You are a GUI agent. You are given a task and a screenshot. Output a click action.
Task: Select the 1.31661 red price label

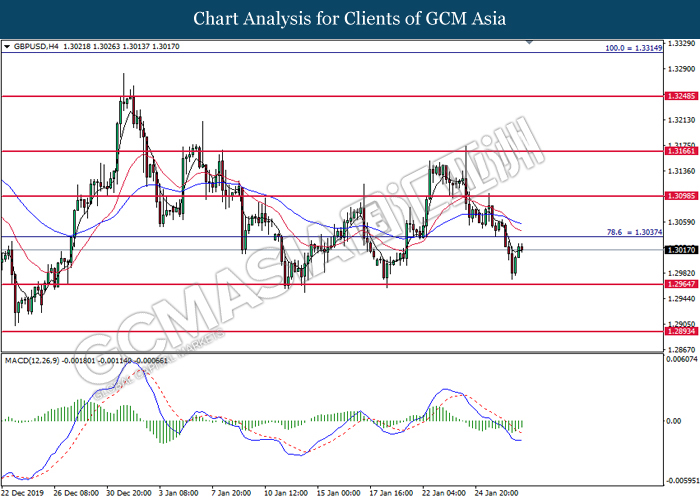point(681,151)
